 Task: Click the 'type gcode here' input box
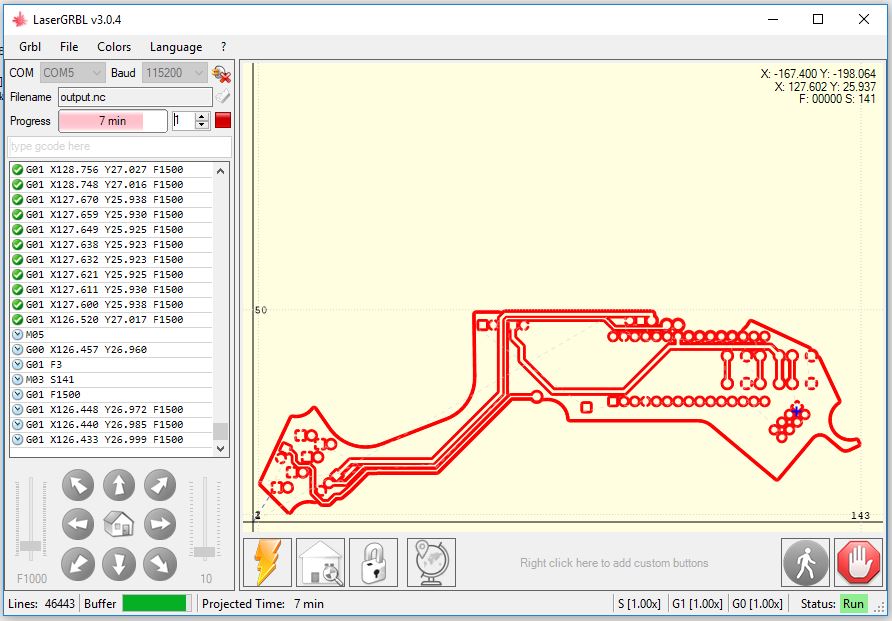[x=119, y=146]
